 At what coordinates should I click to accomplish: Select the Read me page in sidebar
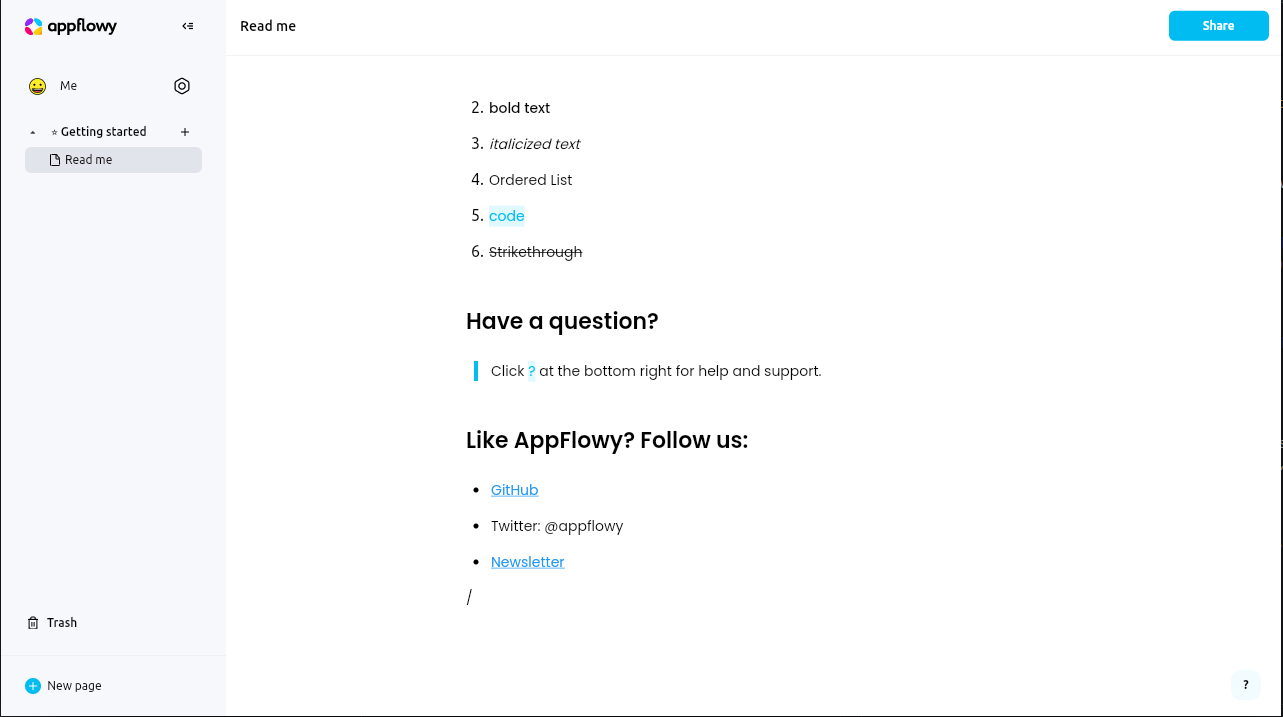(x=89, y=159)
